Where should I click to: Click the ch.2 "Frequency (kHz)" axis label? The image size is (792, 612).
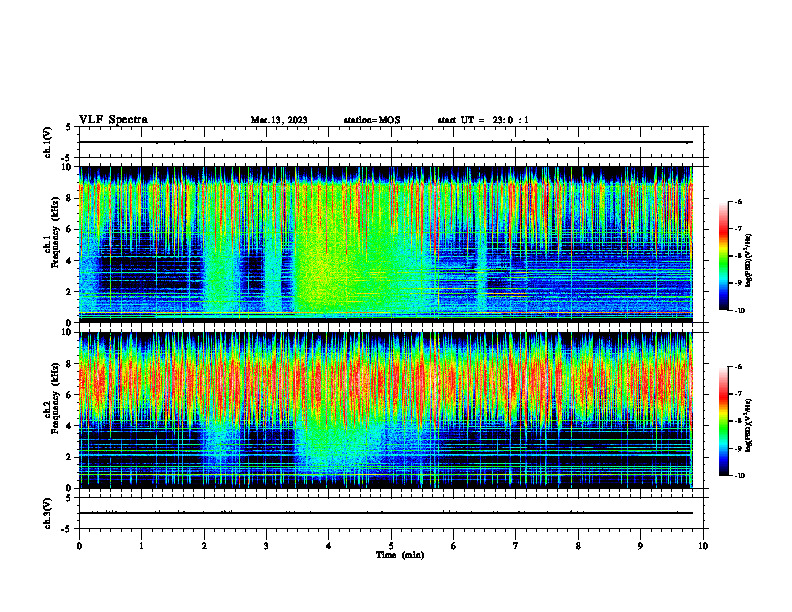(56, 397)
